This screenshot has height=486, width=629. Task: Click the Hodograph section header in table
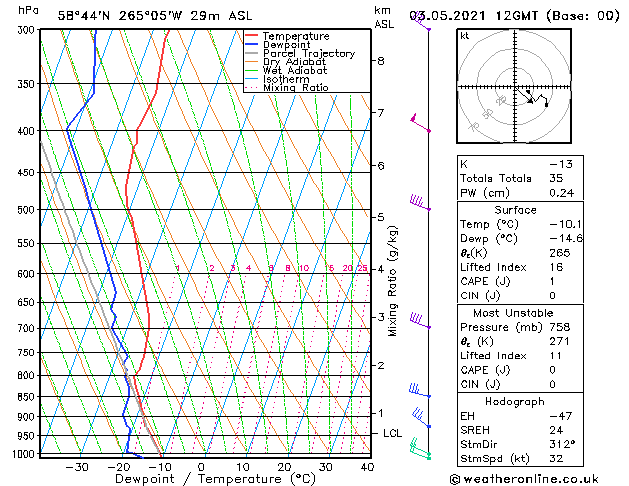coord(510,401)
